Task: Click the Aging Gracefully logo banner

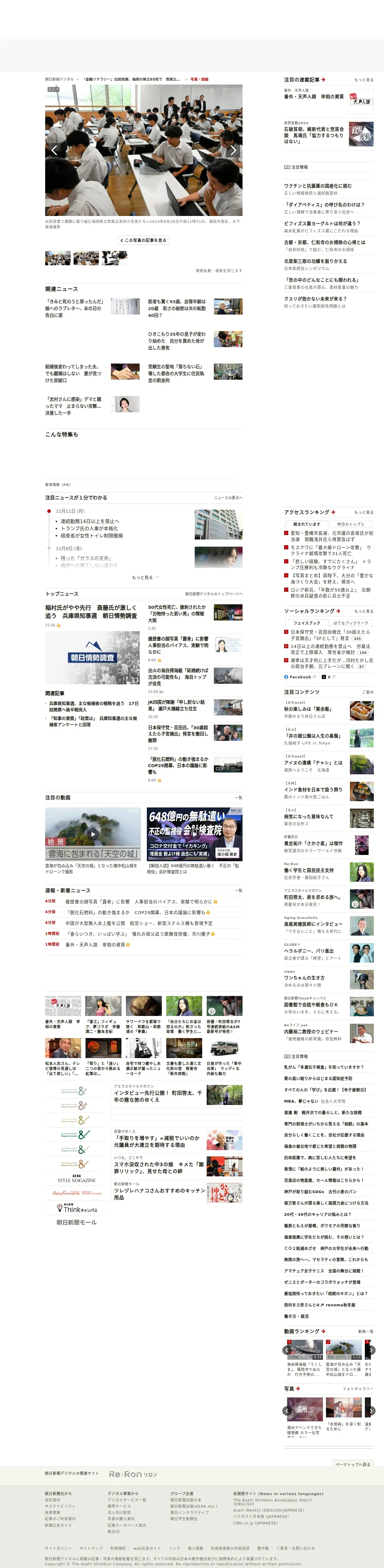Action: pyautogui.click(x=77, y=1193)
